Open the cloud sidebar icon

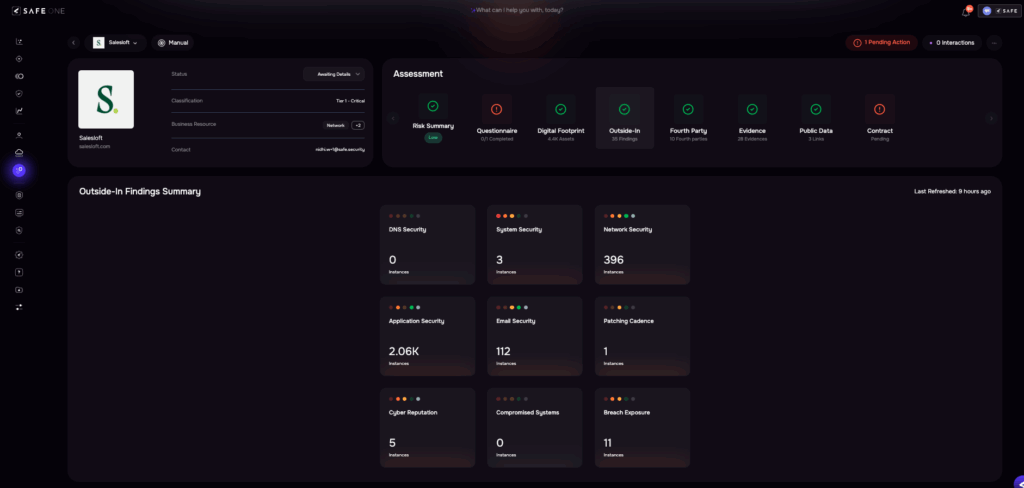pyautogui.click(x=19, y=153)
